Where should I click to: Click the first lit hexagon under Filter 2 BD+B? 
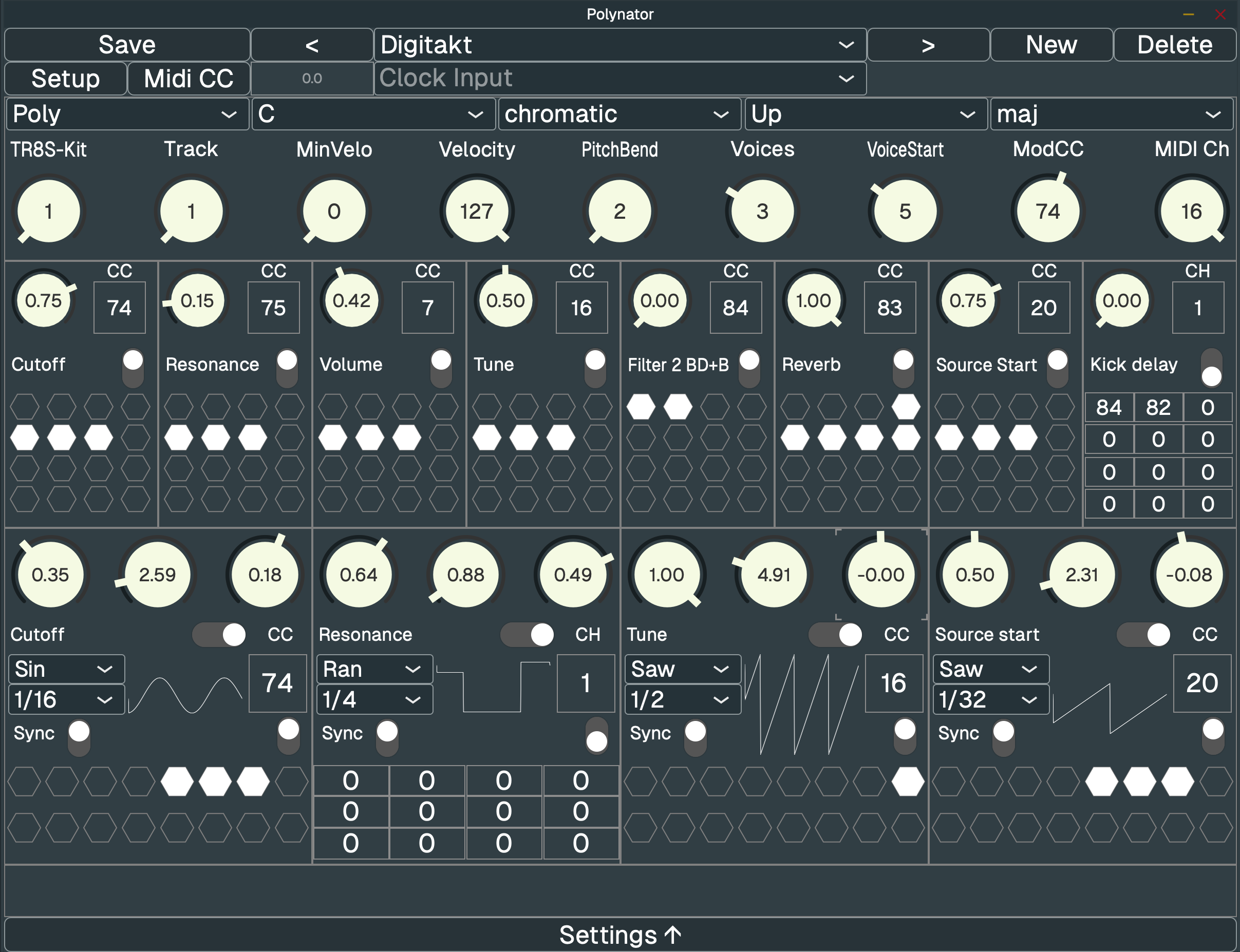click(641, 406)
